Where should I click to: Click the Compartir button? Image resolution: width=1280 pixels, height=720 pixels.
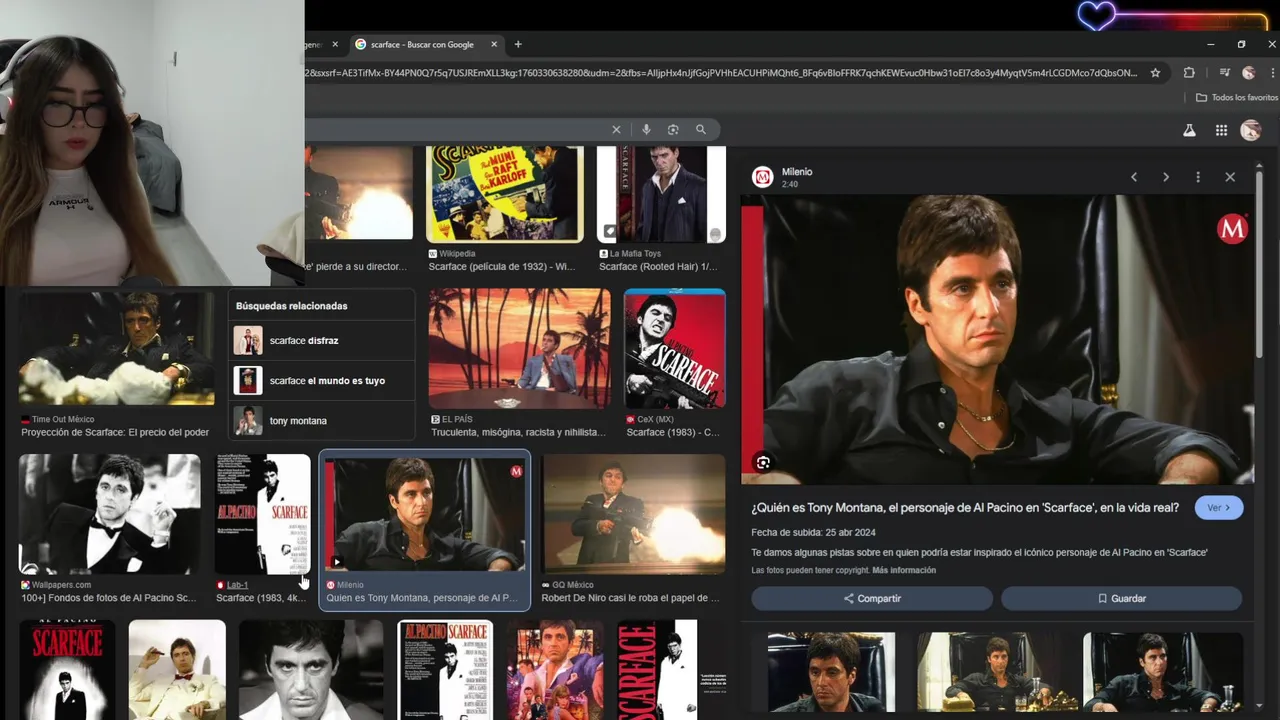click(872, 598)
